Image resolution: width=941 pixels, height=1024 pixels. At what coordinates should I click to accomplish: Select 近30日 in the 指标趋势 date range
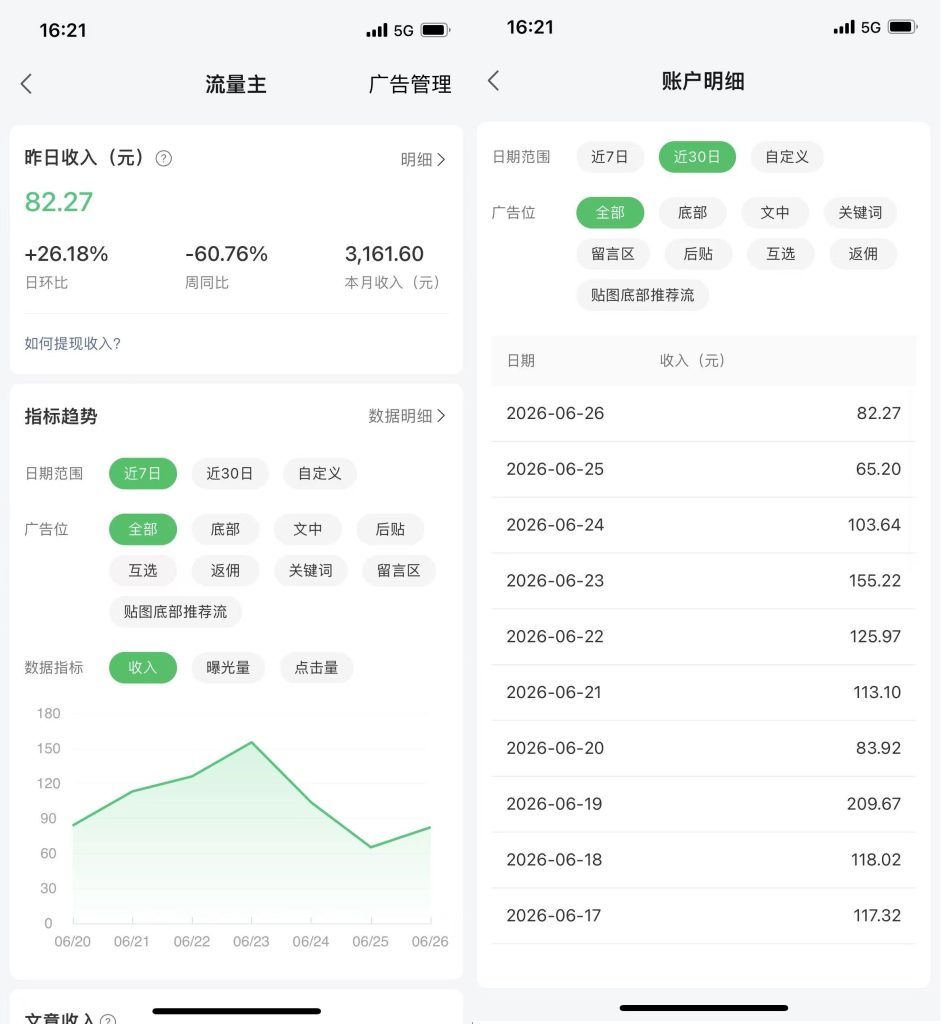(229, 473)
